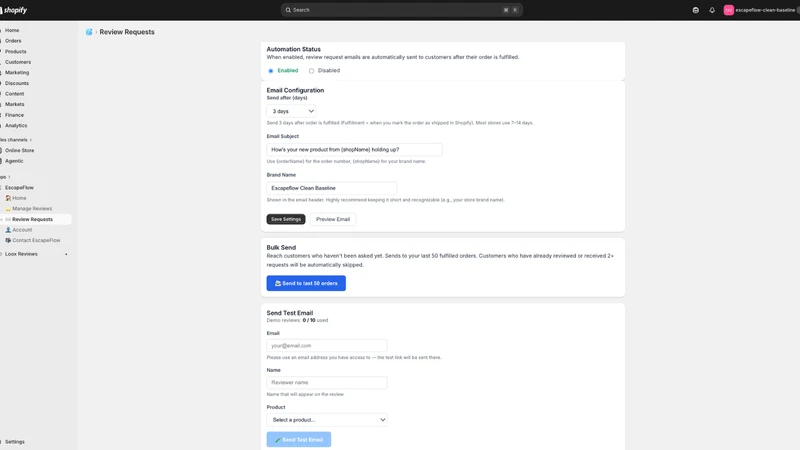Open the notifications bell
The image size is (800, 450).
point(712,10)
